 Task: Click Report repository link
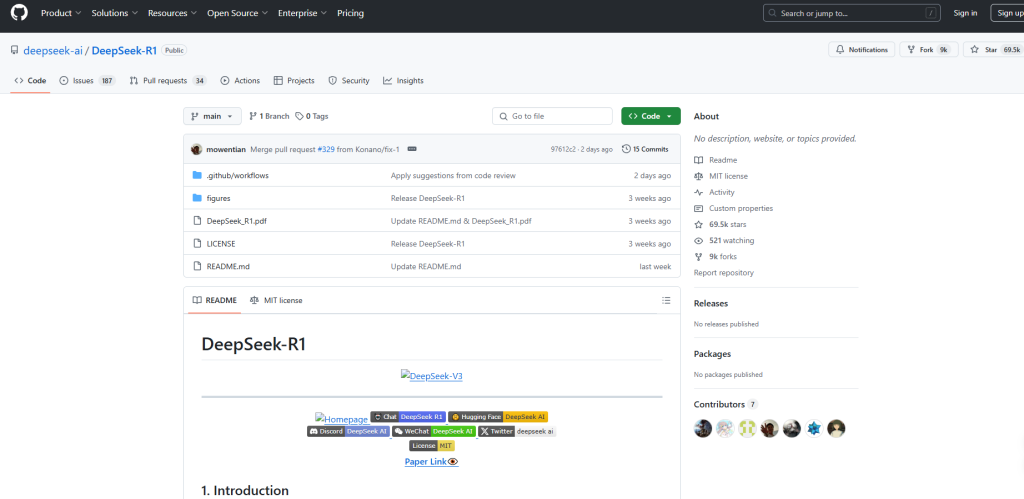[x=723, y=273]
